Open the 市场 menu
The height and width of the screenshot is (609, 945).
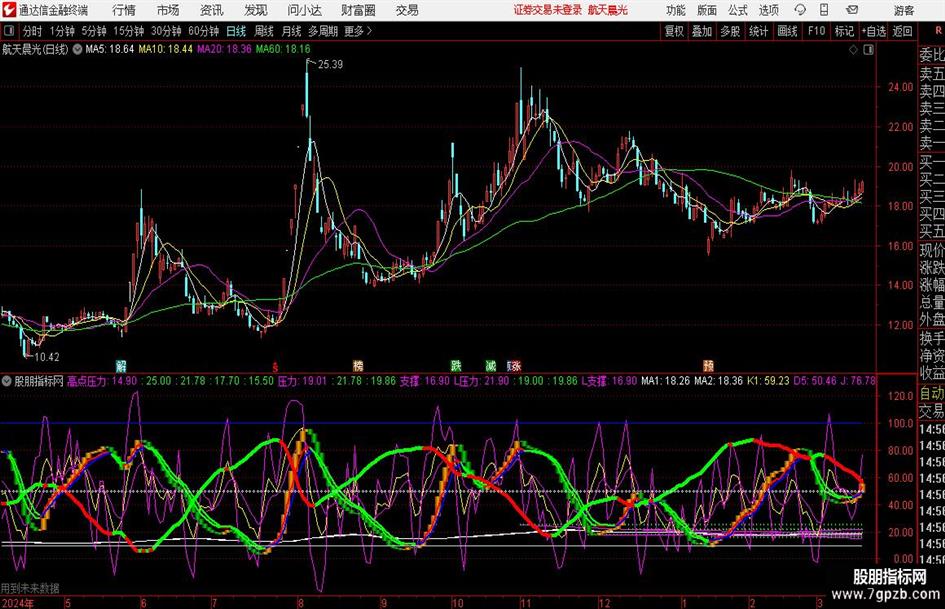(168, 10)
